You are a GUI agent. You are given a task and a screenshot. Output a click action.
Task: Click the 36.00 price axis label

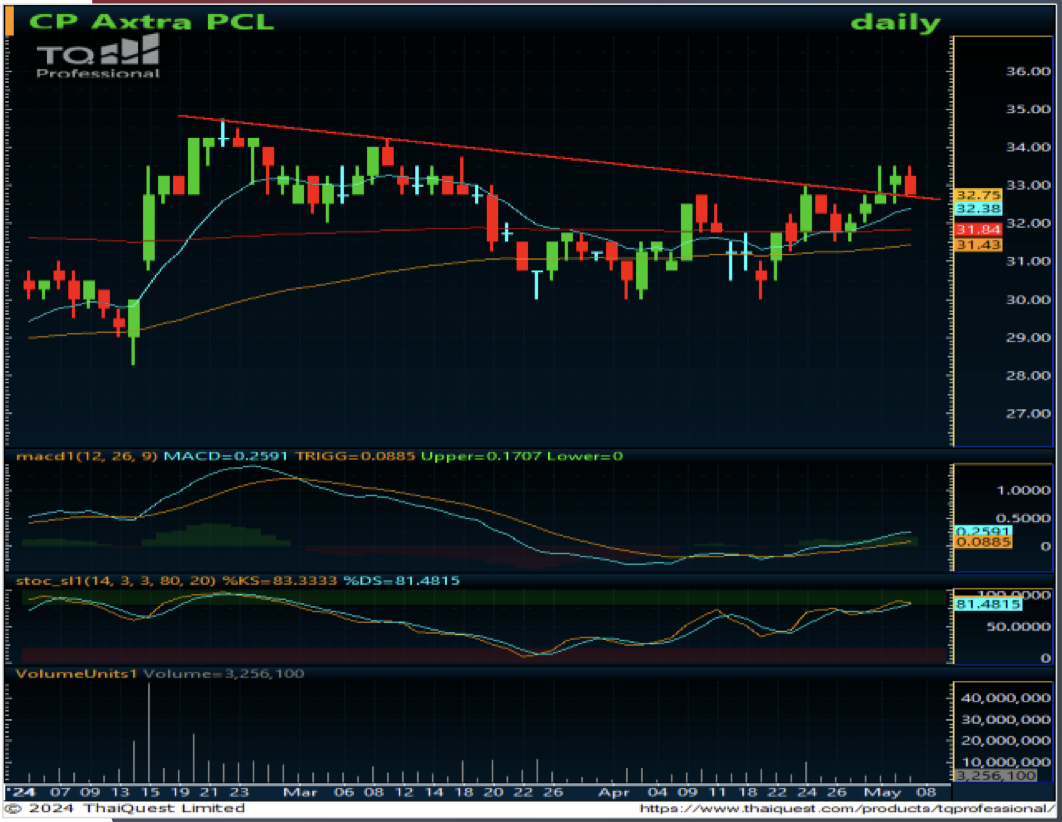pos(1027,71)
